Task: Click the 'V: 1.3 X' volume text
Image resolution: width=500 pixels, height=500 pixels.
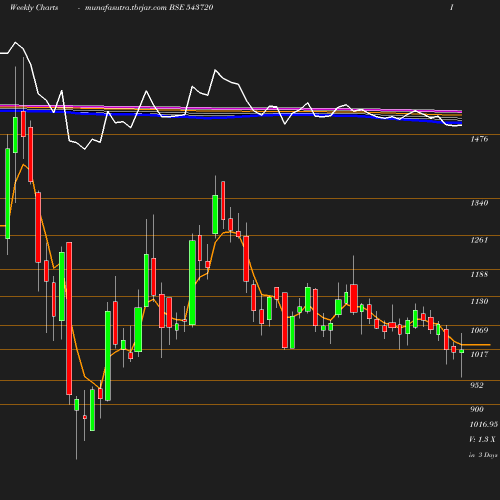Action: pyautogui.click(x=482, y=439)
